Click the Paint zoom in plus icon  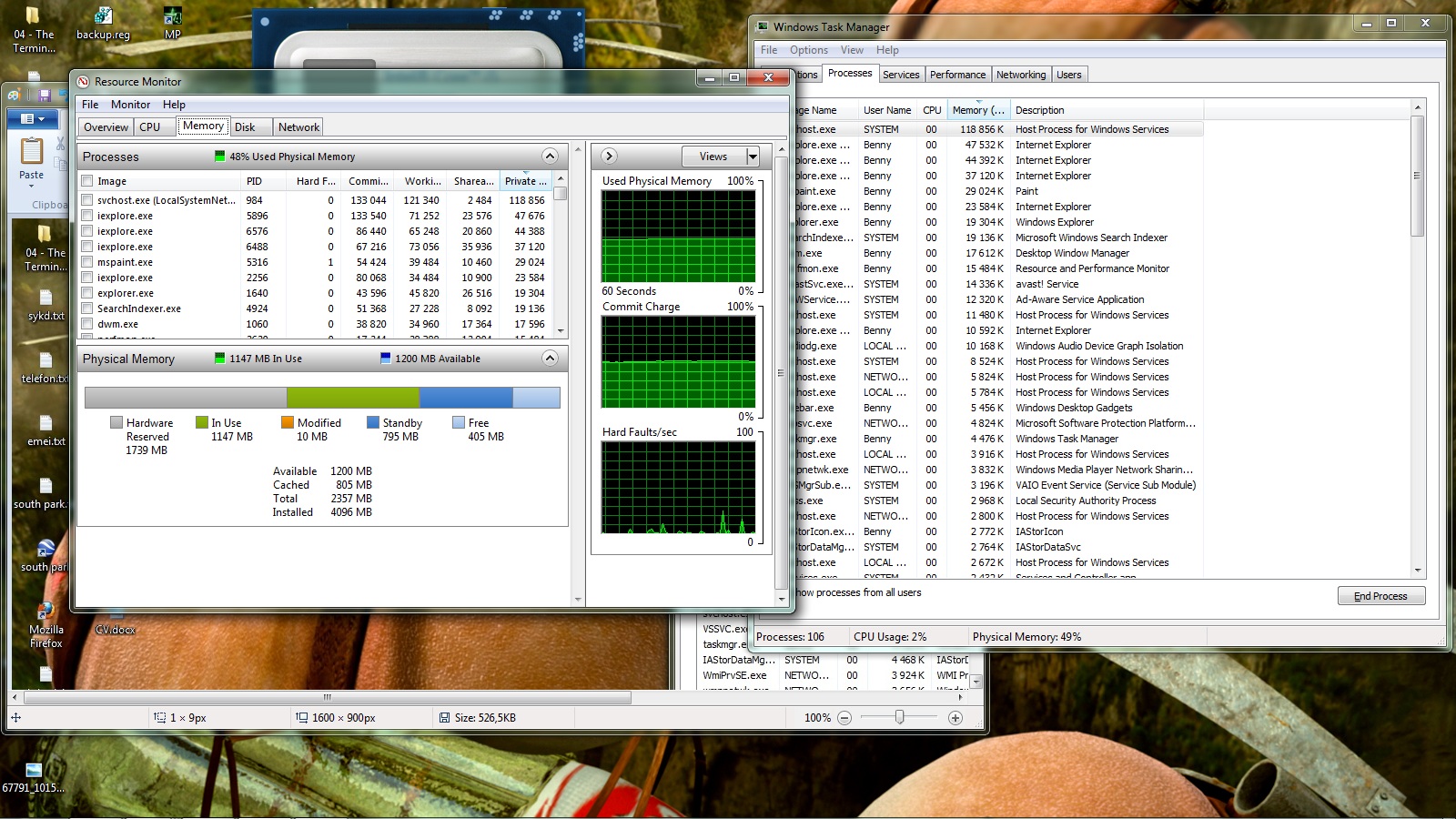[955, 718]
